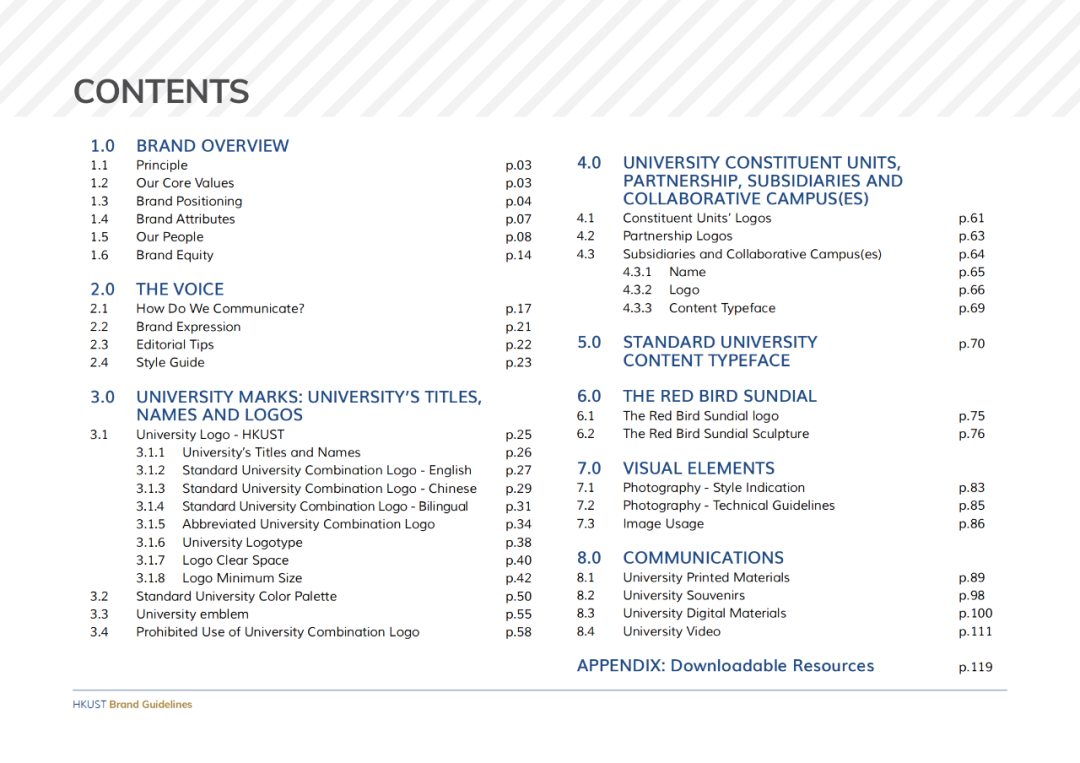This screenshot has width=1080, height=763.
Task: Open 1.4 Brand Attributes entry
Action: tap(185, 219)
